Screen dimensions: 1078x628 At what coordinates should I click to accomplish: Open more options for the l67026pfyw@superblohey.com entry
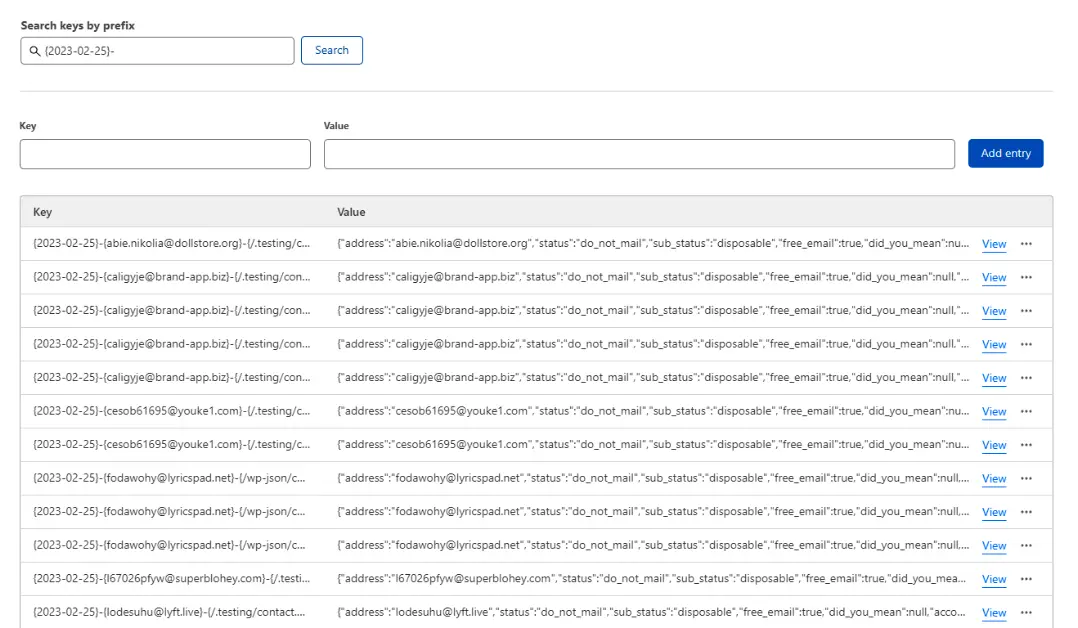click(x=1027, y=578)
